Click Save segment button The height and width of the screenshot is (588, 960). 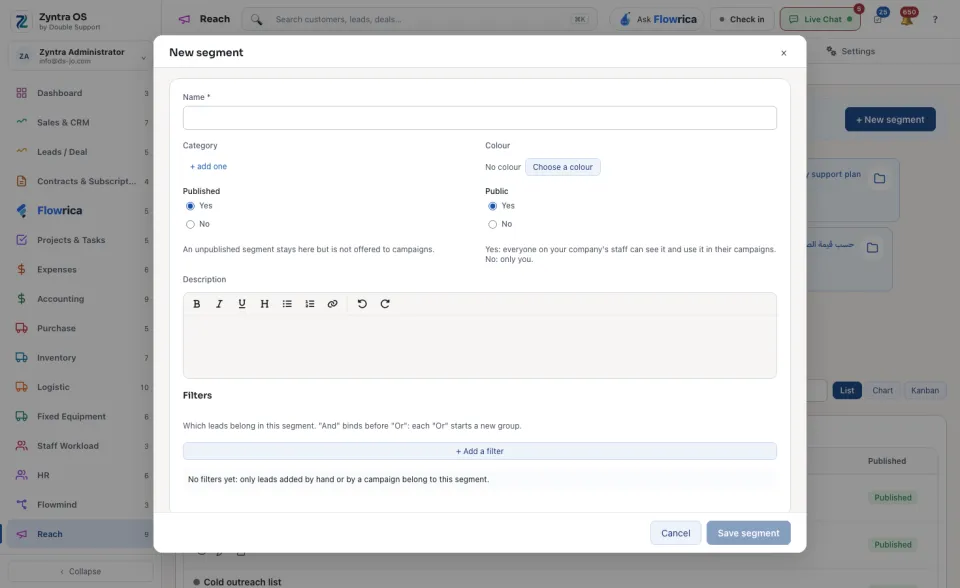point(748,533)
